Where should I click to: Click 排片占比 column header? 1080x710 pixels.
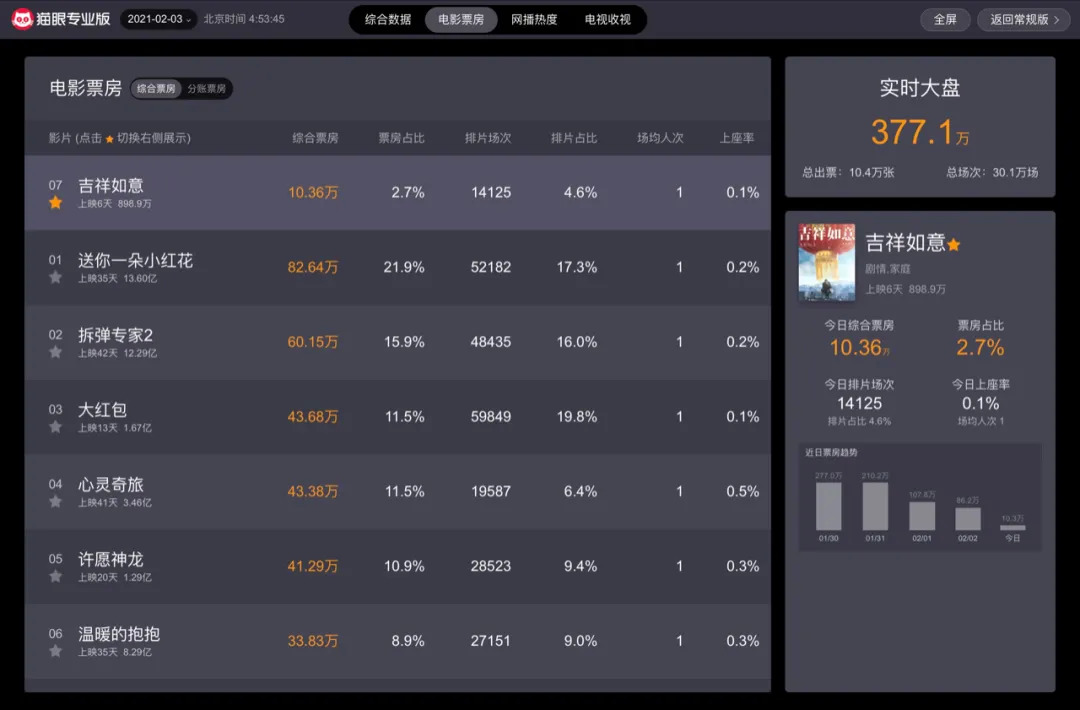[x=574, y=138]
